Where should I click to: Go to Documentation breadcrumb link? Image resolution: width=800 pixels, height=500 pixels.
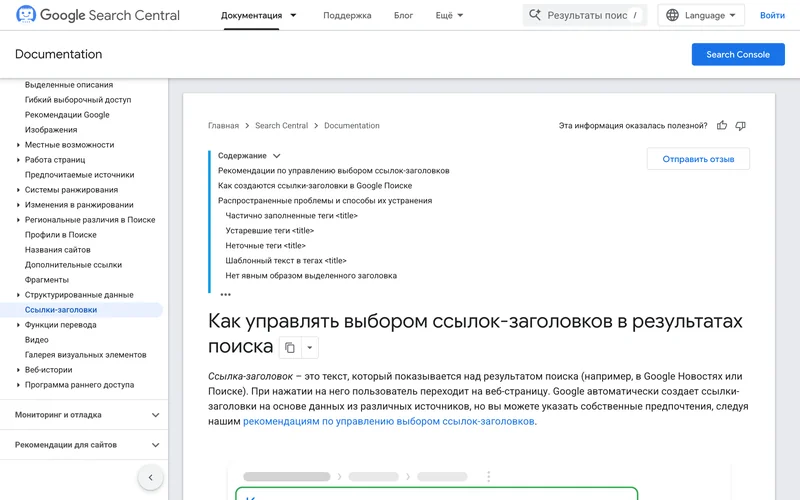click(352, 126)
